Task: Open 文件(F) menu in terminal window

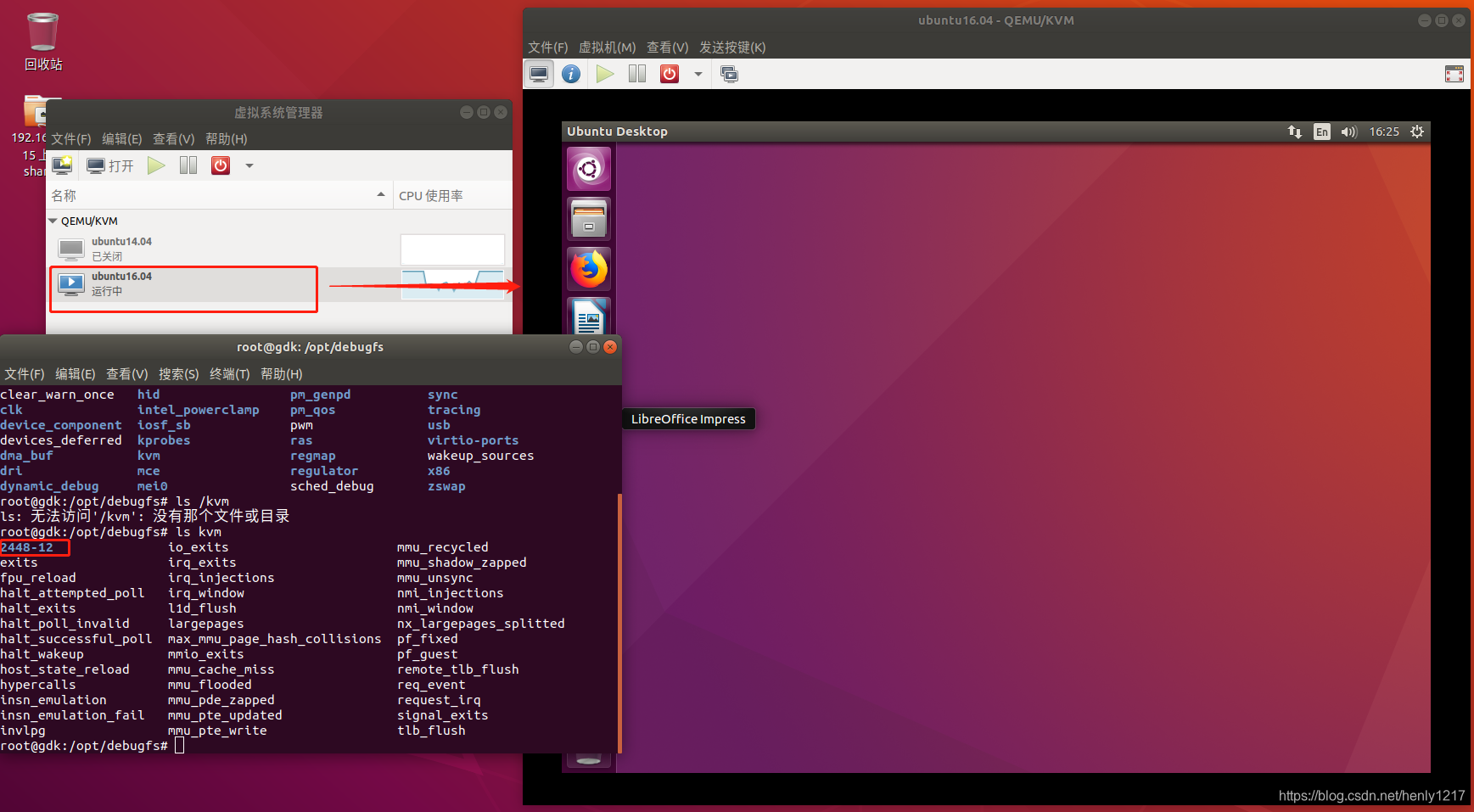Action: point(25,373)
